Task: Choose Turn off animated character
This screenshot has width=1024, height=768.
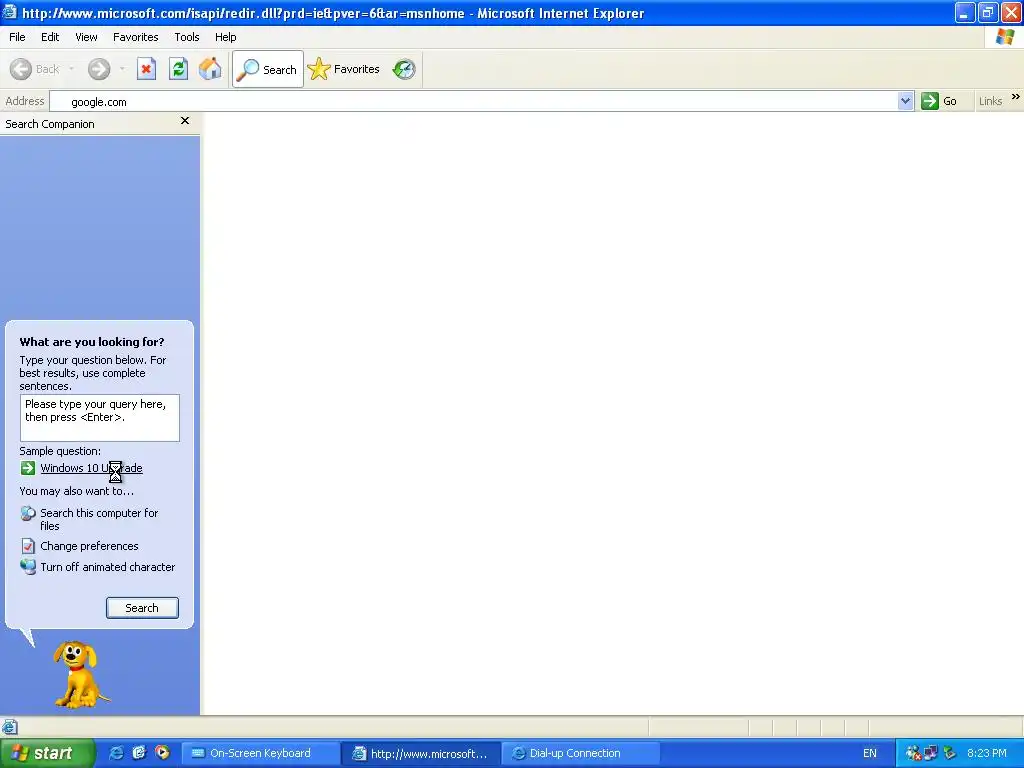Action: pos(108,567)
